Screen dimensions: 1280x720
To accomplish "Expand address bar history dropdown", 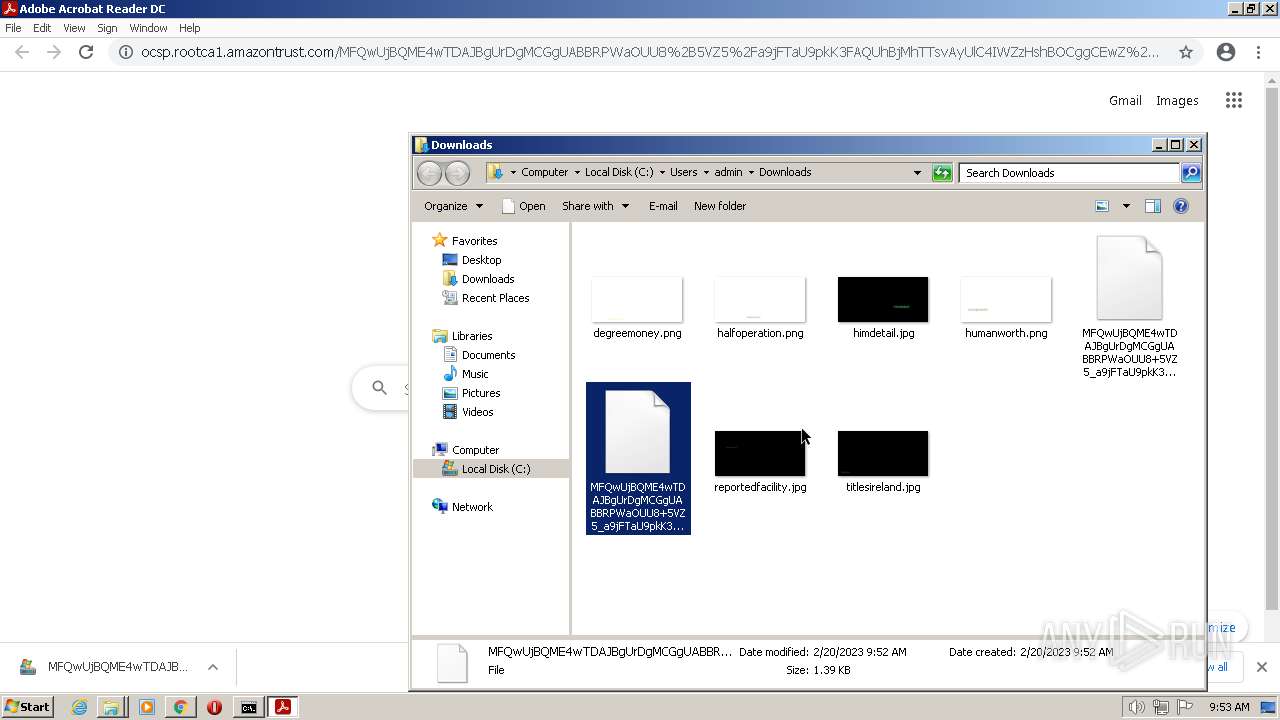I will click(x=917, y=172).
